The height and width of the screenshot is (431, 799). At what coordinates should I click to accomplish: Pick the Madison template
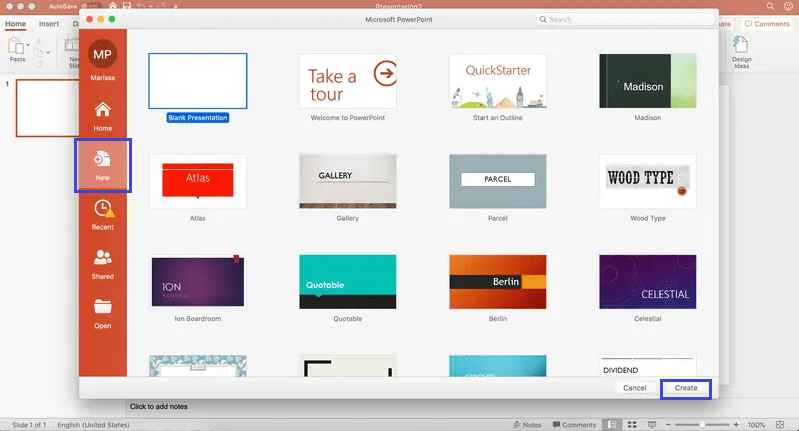click(648, 81)
